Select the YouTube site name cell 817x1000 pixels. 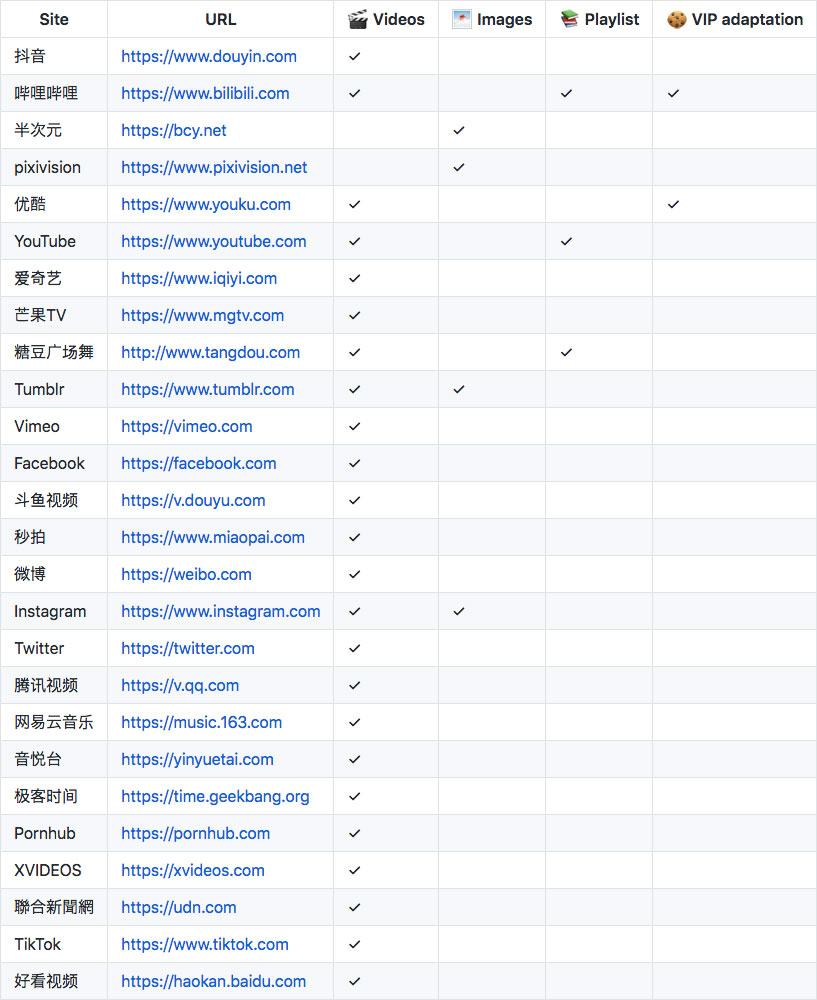coord(54,241)
